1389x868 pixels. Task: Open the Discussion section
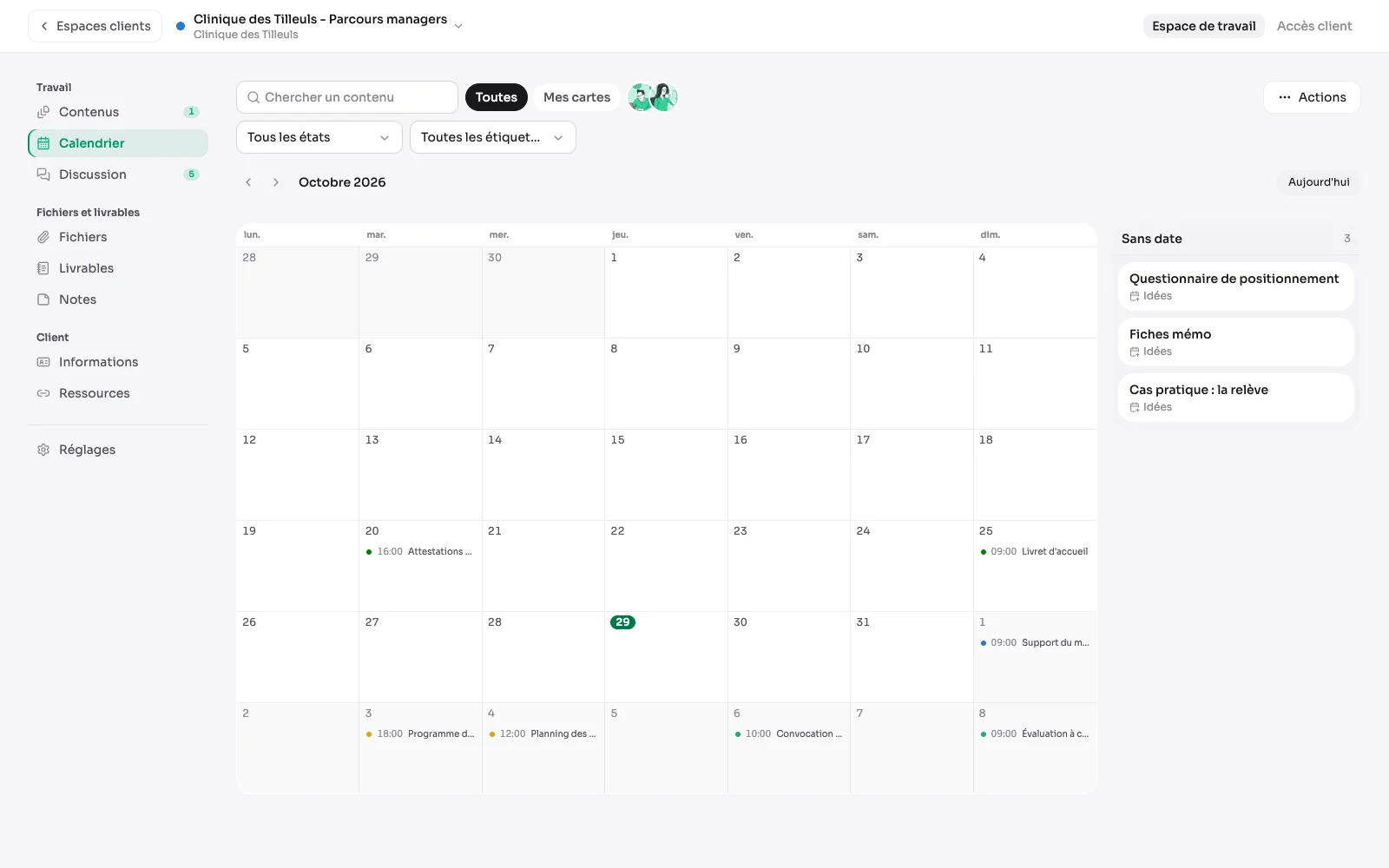(118, 174)
